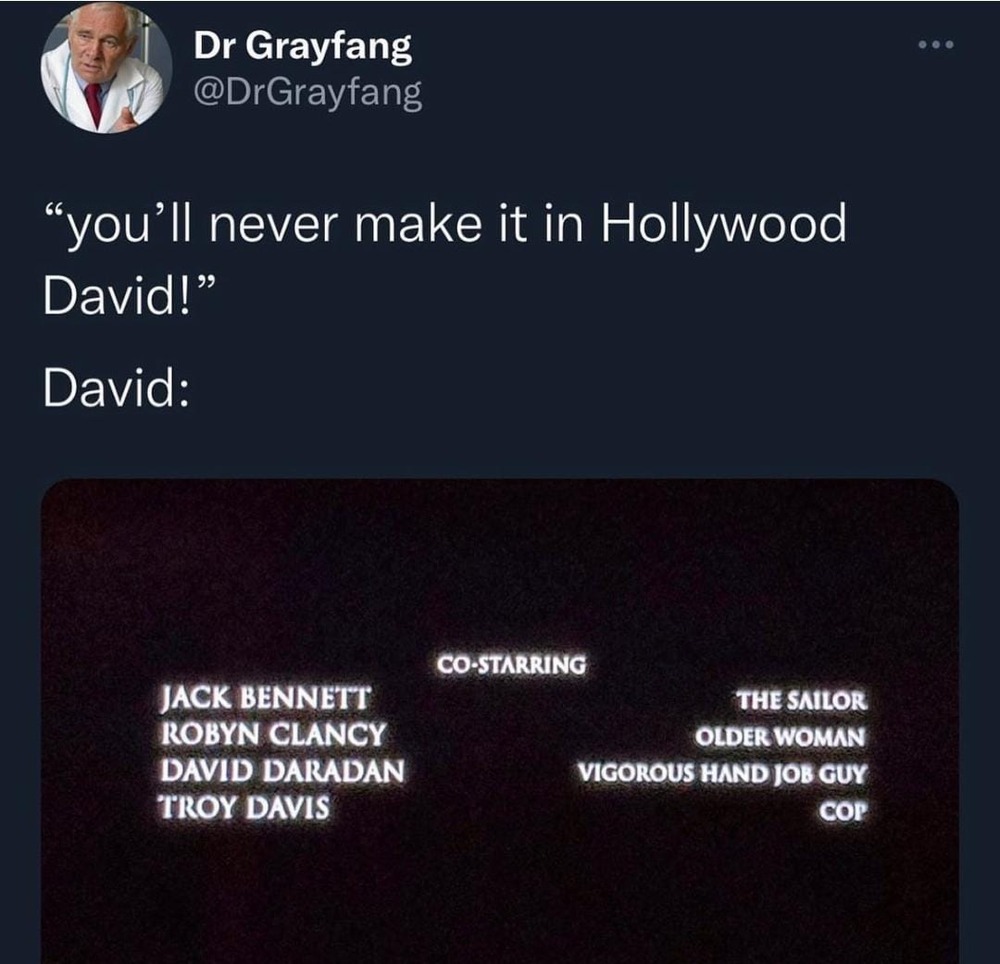Viewport: 1000px width, 964px height.
Task: Open the three-dot more options menu
Action: click(x=936, y=45)
